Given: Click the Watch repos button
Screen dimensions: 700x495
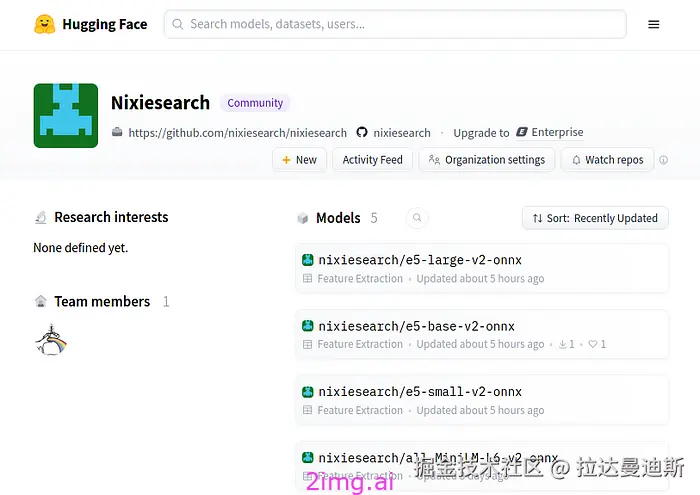Looking at the screenshot, I should 608,160.
